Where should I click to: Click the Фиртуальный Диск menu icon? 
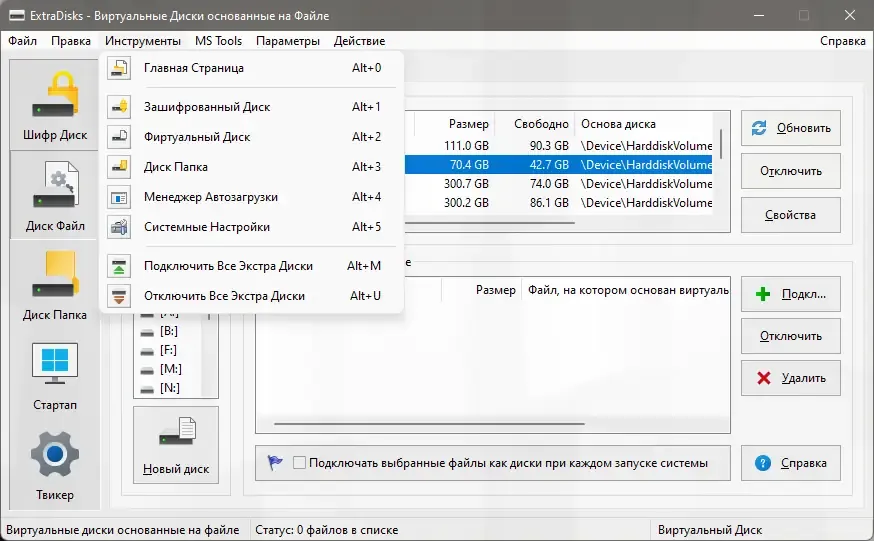119,137
